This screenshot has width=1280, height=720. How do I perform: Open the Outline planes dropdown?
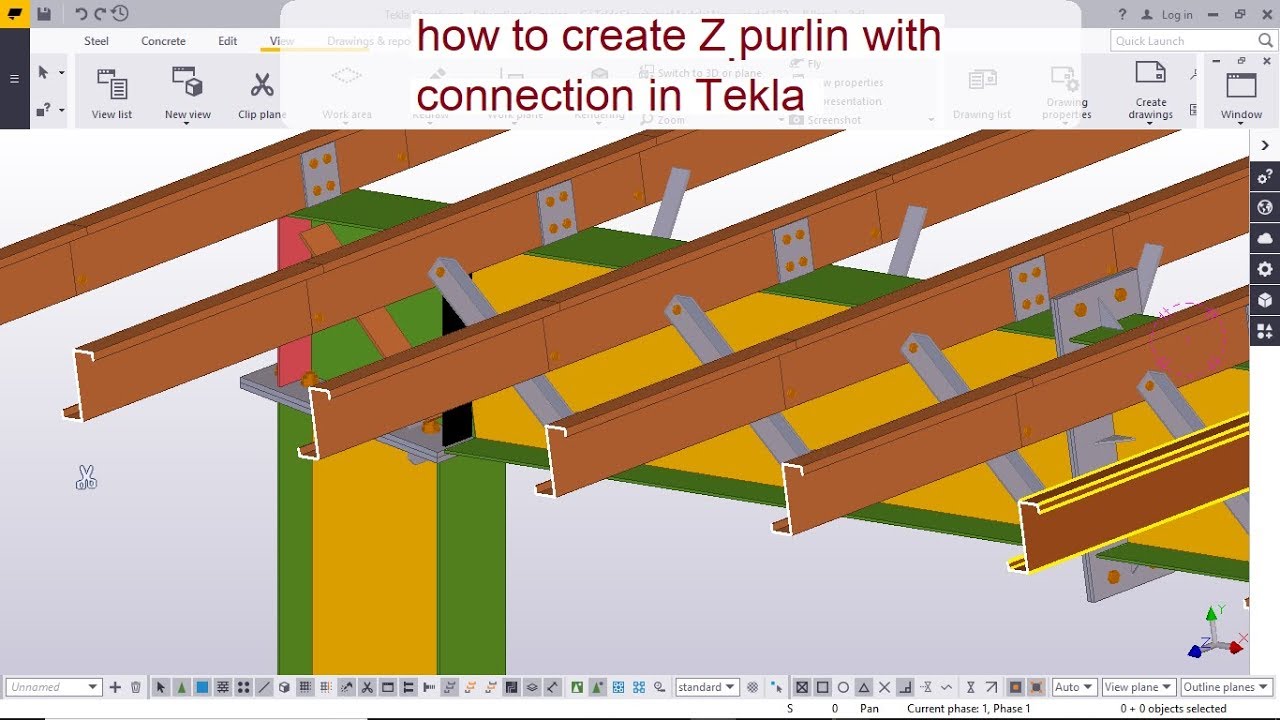click(1225, 687)
